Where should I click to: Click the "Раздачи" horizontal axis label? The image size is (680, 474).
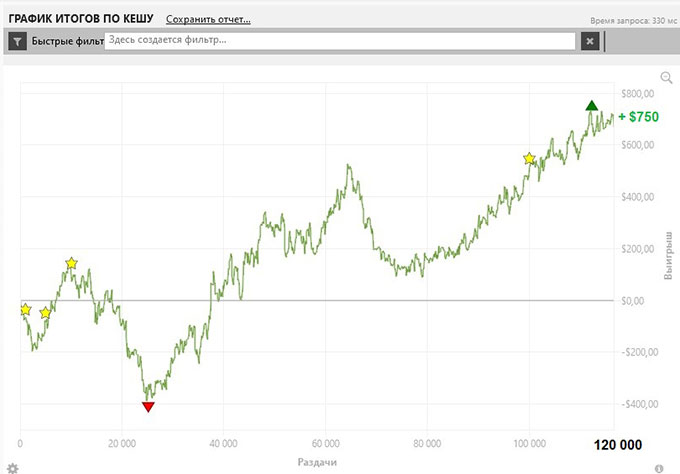[x=317, y=462]
